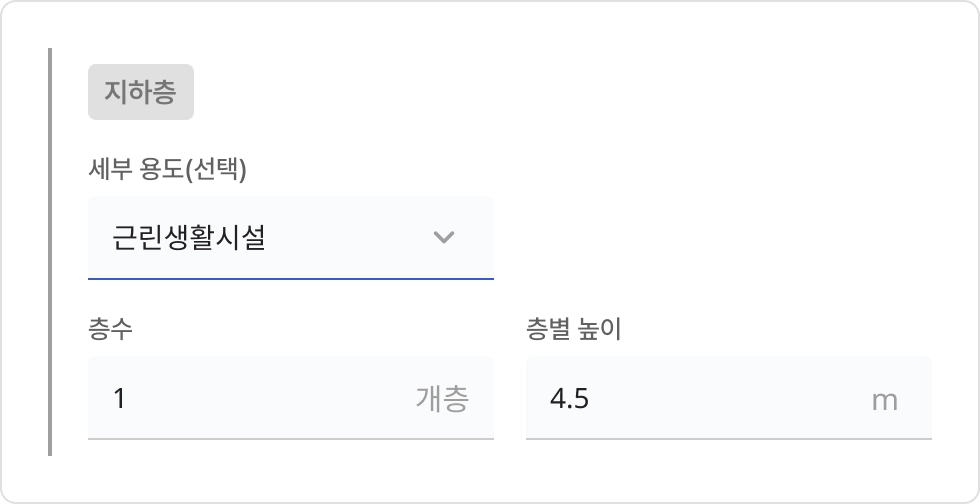Viewport: 980px width, 504px height.
Task: Click the value 1 in 층수 field
Action: [120, 400]
